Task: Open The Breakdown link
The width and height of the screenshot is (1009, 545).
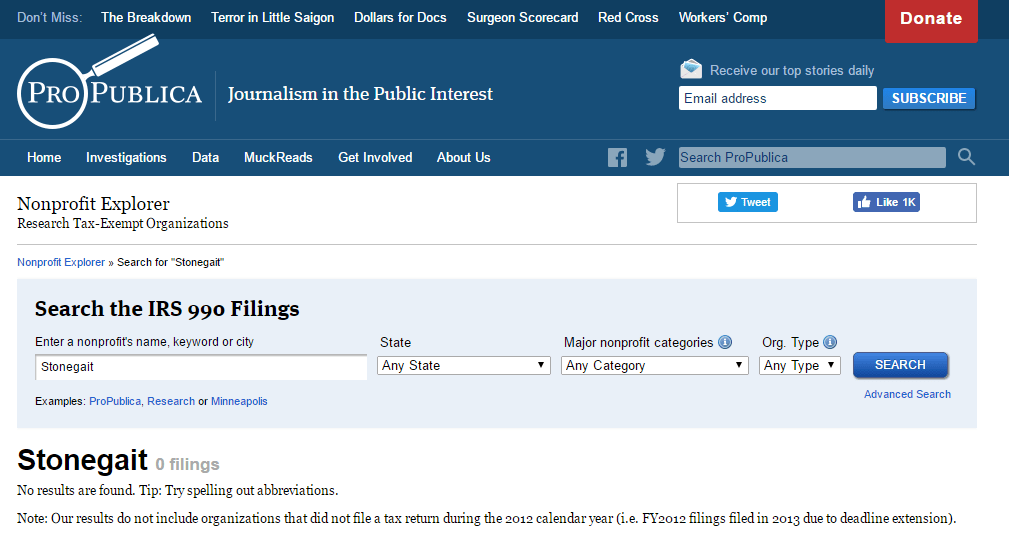Action: 146,18
